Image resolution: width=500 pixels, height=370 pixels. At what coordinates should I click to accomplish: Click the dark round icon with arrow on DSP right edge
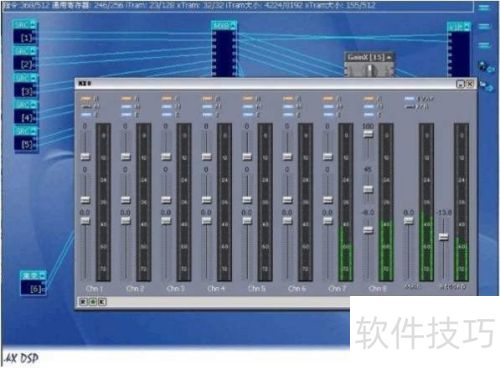[486, 66]
